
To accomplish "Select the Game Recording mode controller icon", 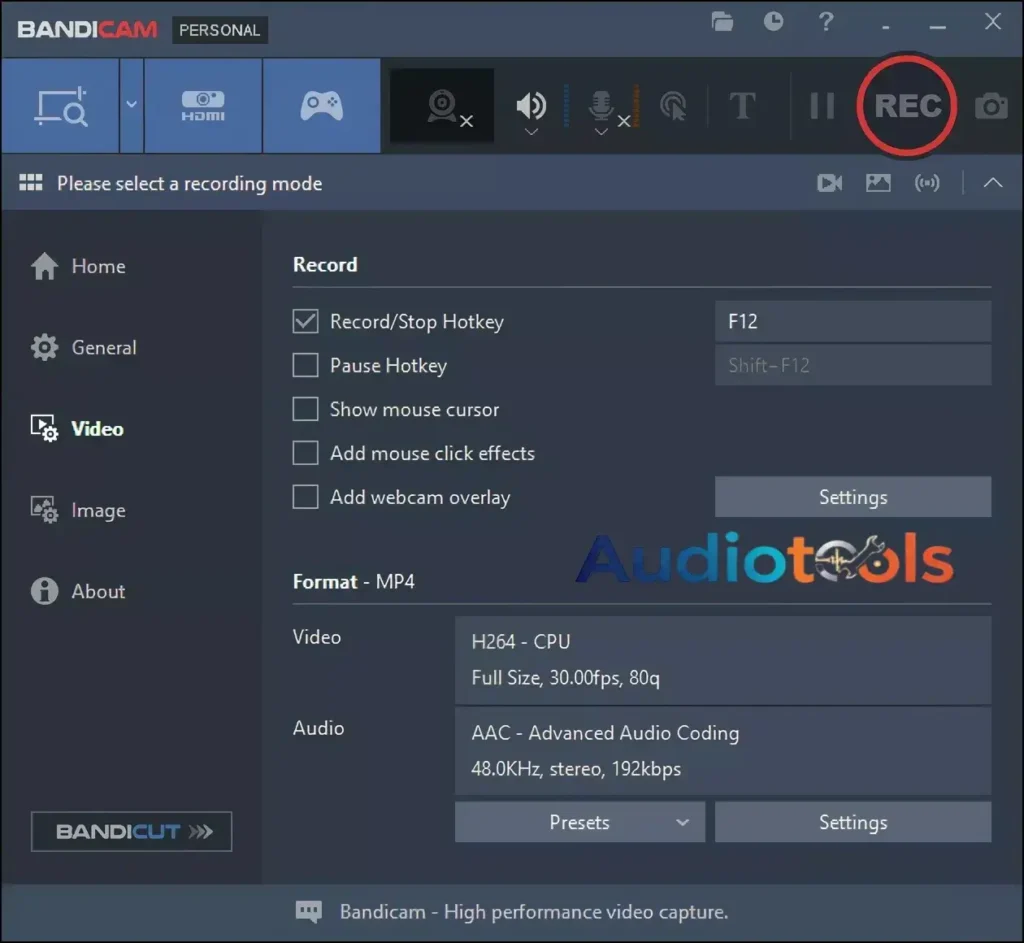I will [x=321, y=105].
